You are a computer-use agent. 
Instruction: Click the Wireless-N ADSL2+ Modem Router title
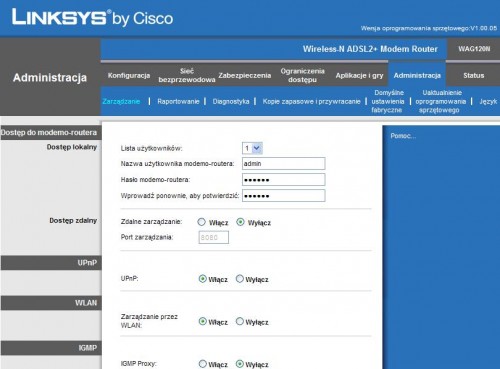point(370,49)
